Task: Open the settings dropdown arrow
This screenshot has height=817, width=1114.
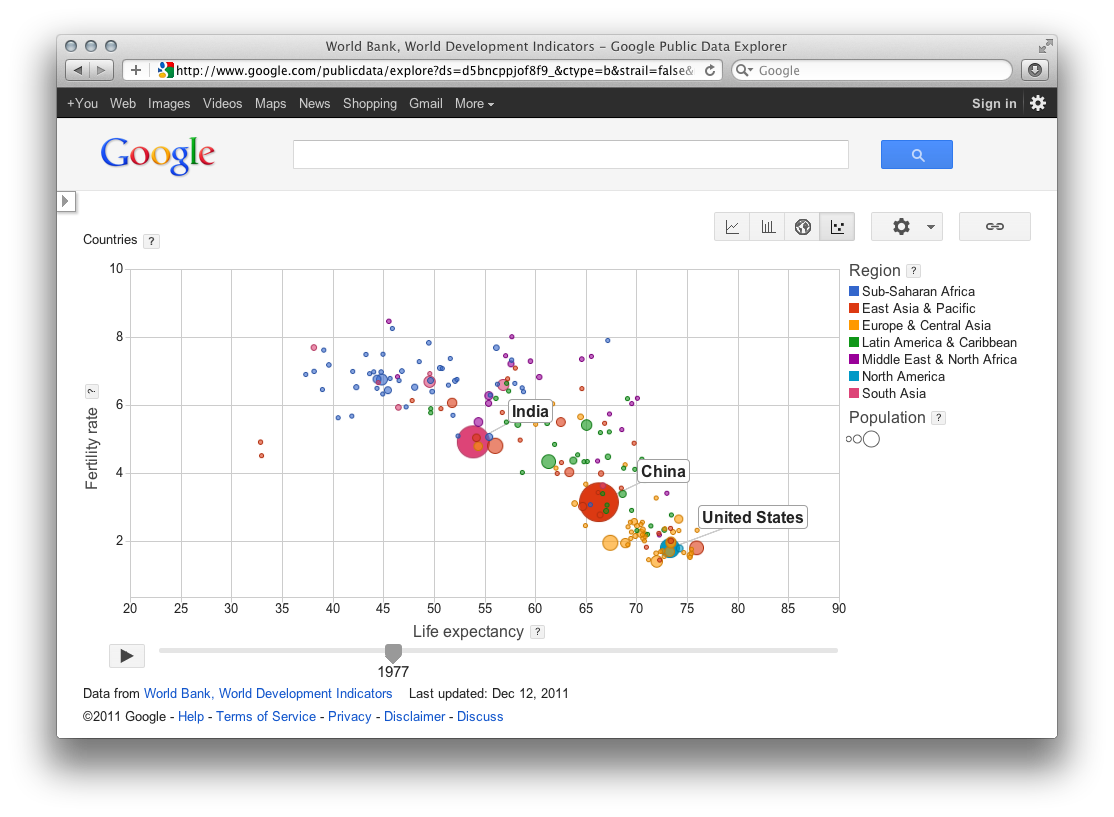Action: pyautogui.click(x=928, y=226)
